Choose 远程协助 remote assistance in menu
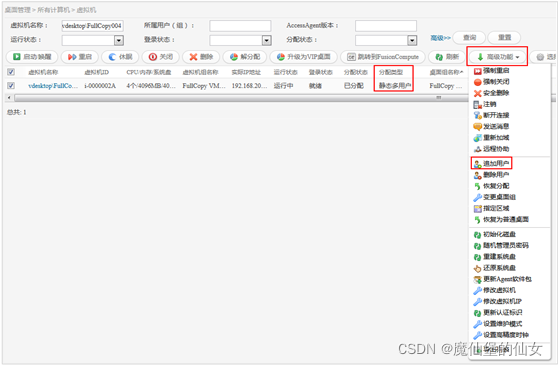This screenshot has width=558, height=365. 491,149
